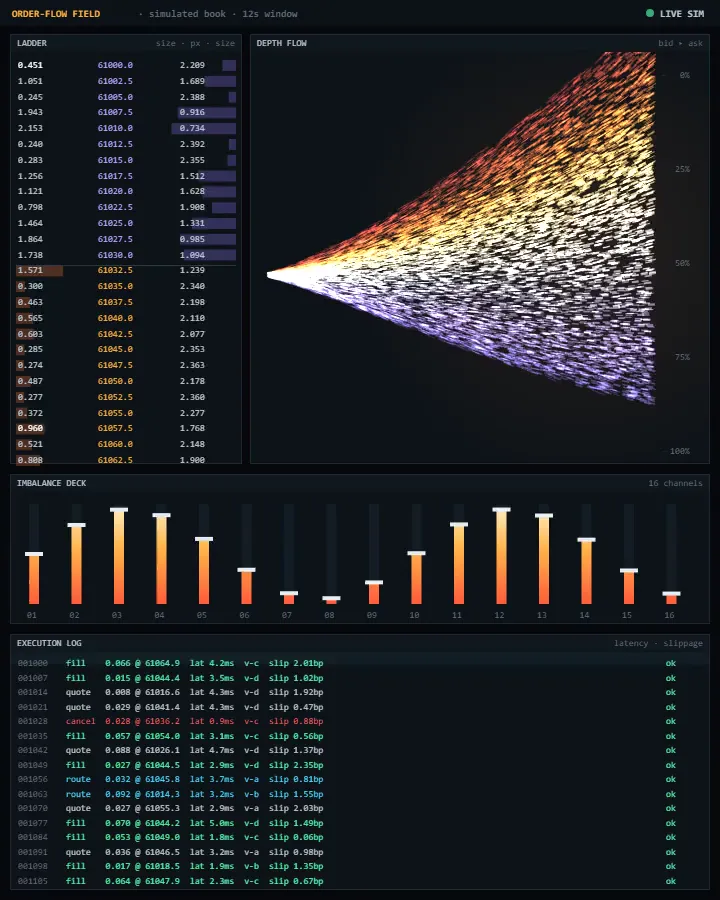
Task: Click the 50% axis label in Depth Flow
Action: [x=682, y=263]
